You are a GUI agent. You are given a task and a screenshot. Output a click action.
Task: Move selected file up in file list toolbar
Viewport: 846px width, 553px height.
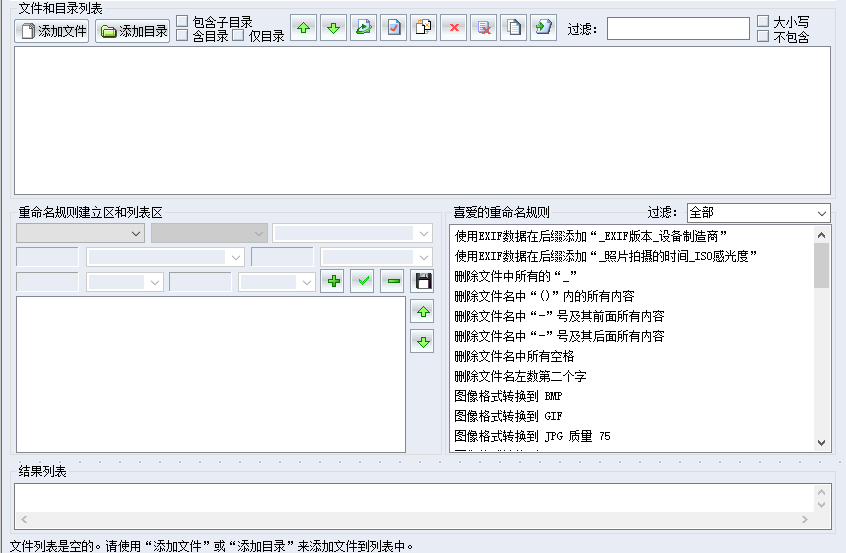tap(303, 28)
